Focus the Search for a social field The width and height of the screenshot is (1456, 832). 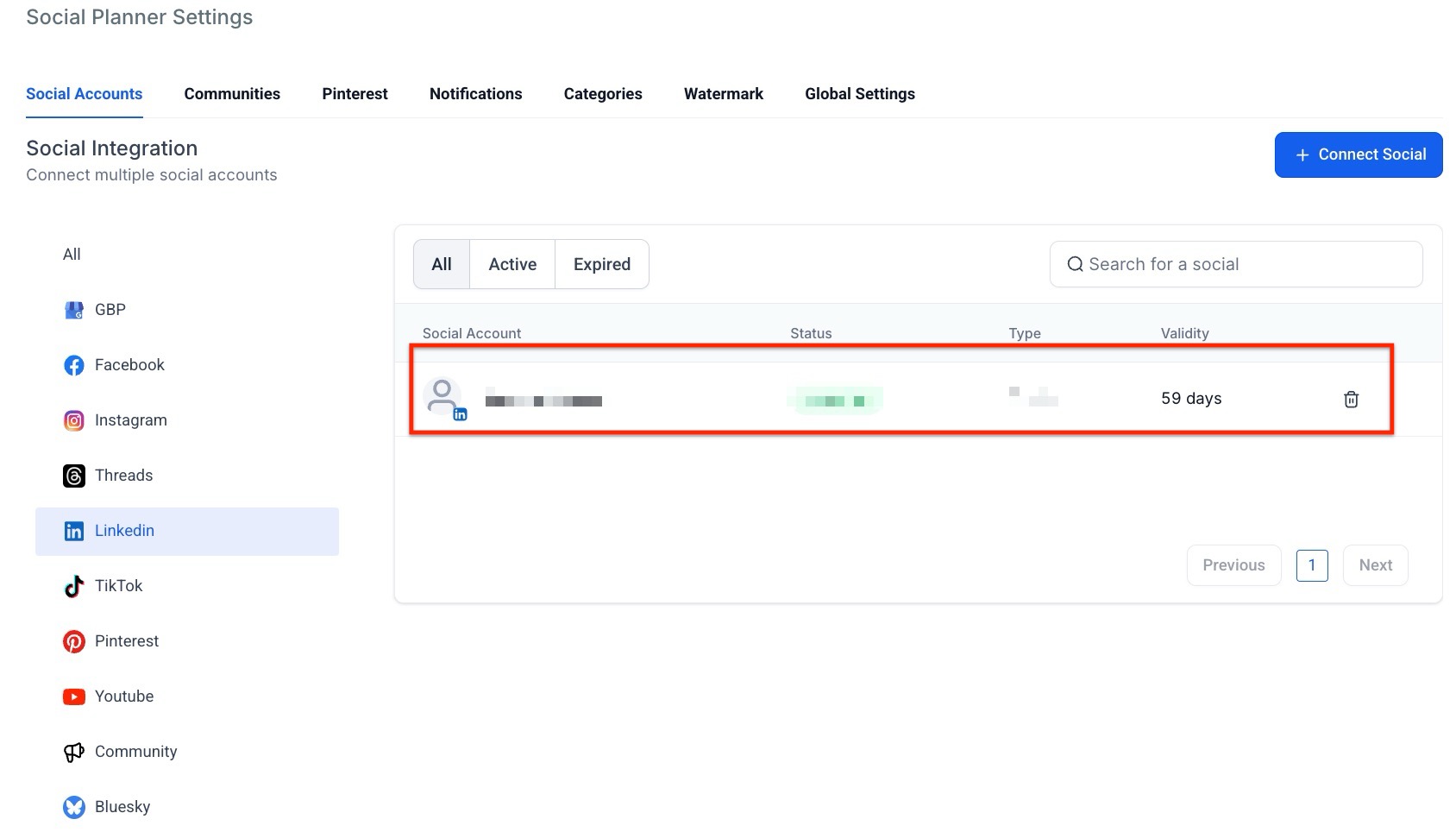coord(1242,264)
